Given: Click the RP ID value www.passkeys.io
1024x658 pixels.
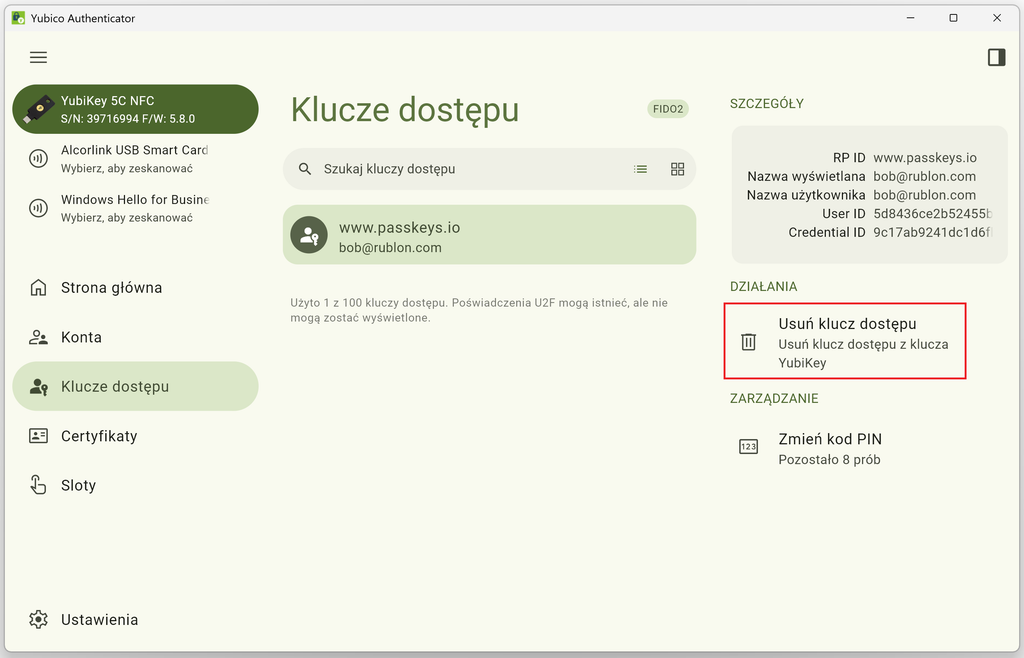Looking at the screenshot, I should pos(925,158).
